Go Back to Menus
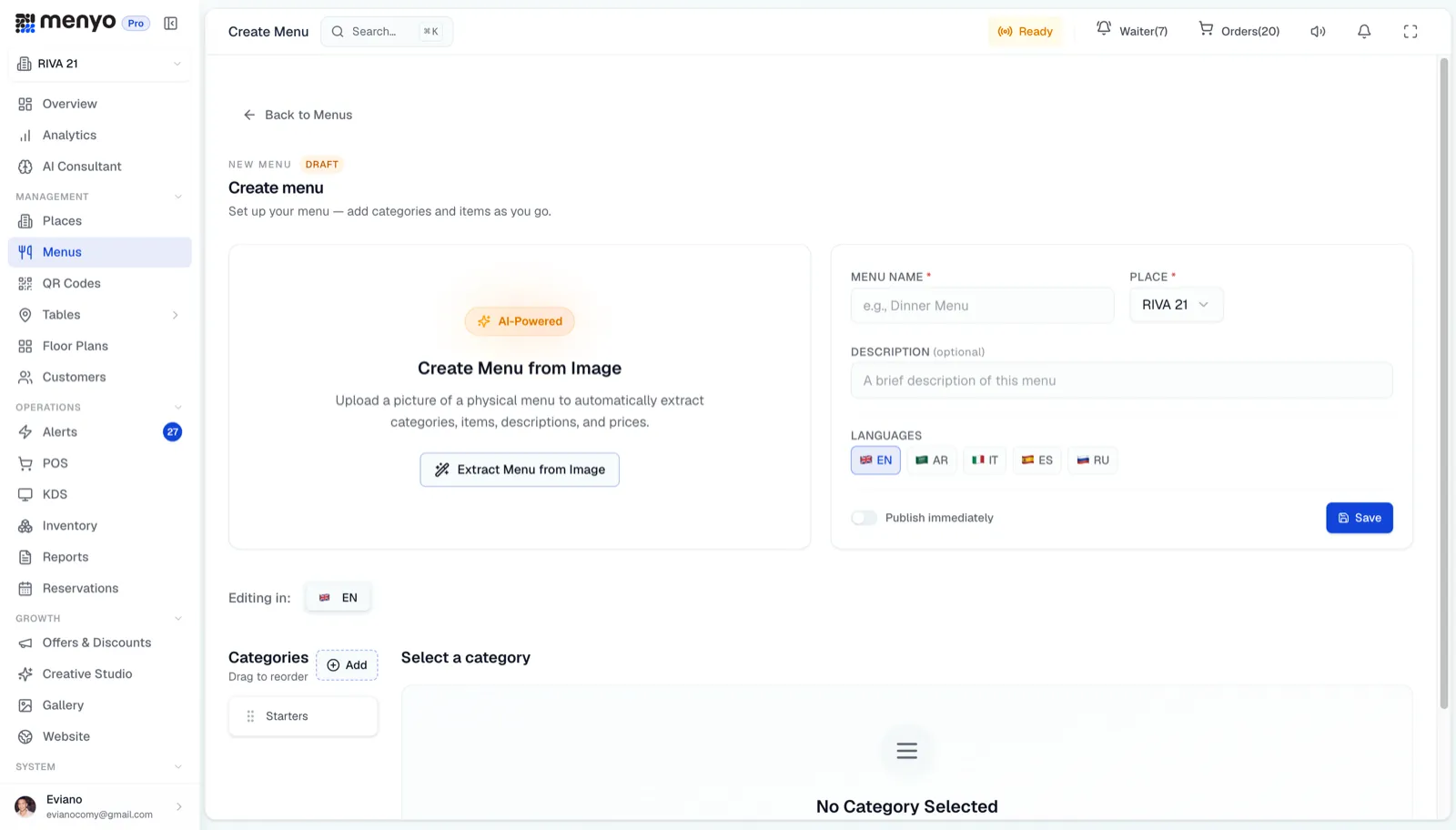Image resolution: width=1456 pixels, height=830 pixels. [298, 115]
